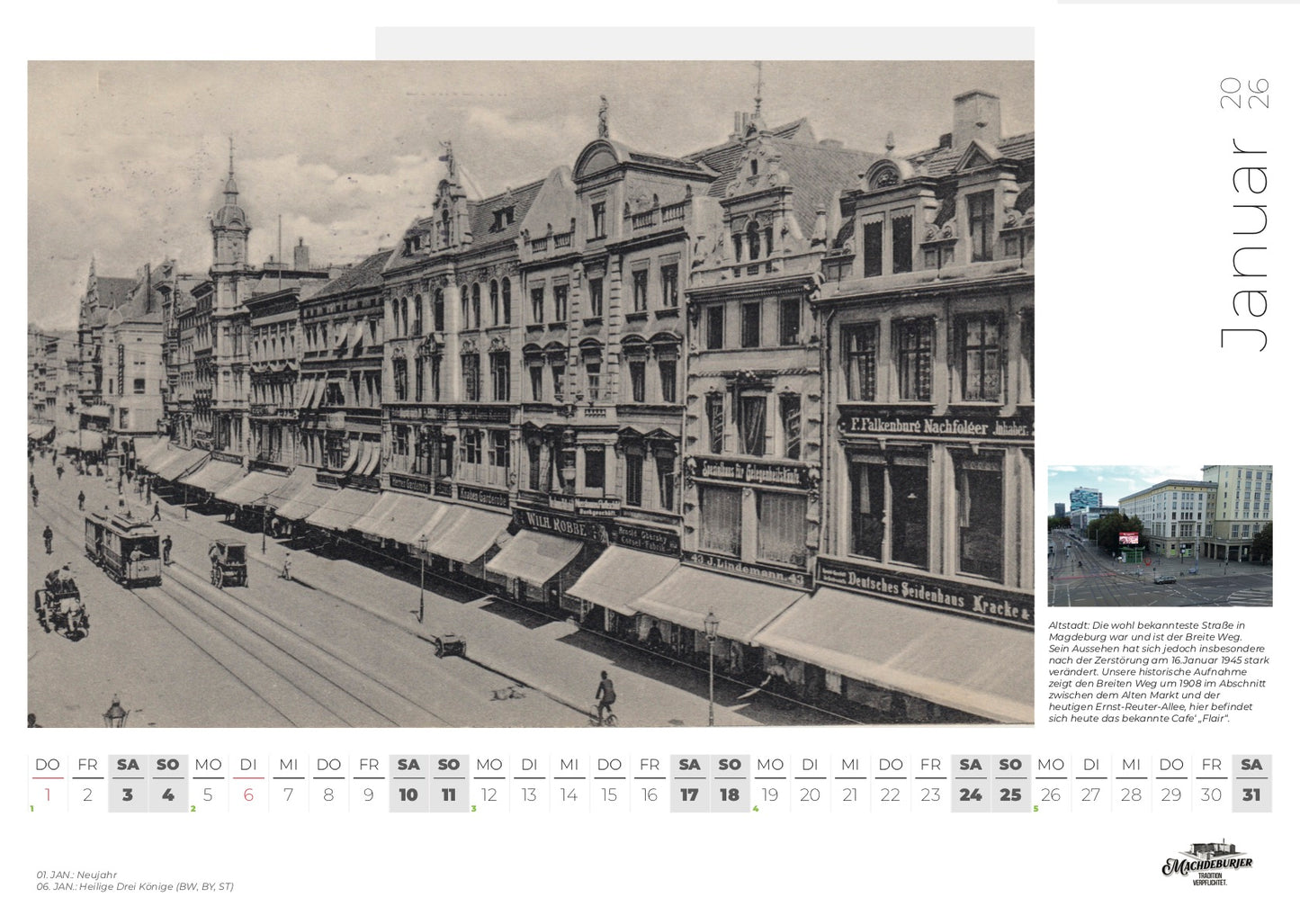Click the final weekend date 31
The image size is (1300, 924).
click(x=1251, y=794)
